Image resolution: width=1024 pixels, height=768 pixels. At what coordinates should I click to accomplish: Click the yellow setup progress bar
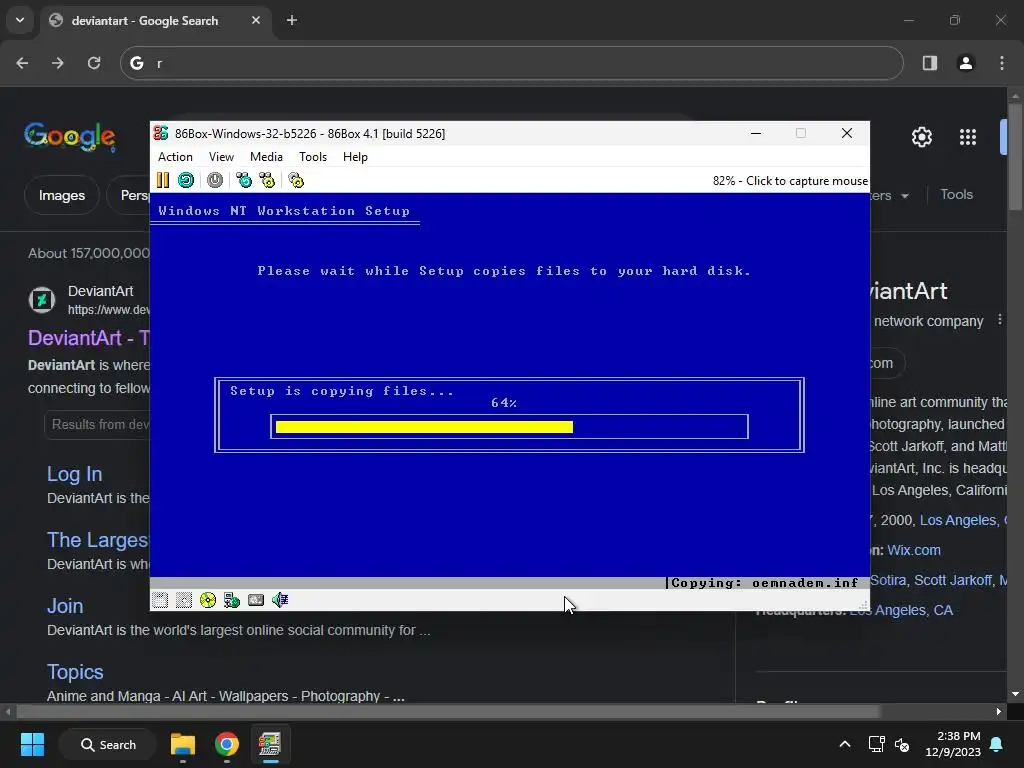[x=424, y=427]
